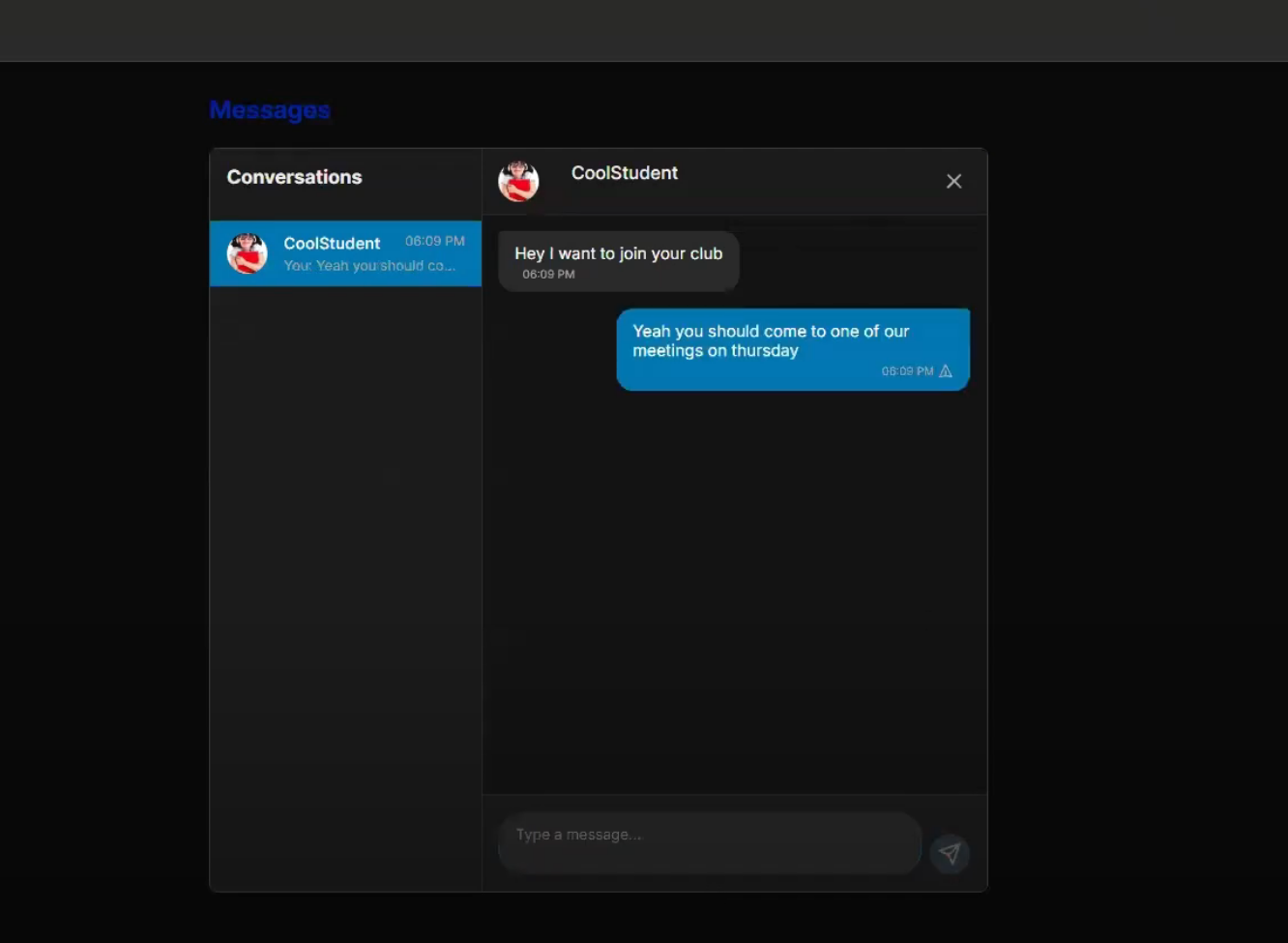Image resolution: width=1288 pixels, height=943 pixels.
Task: Click CoolStudent's avatar in chat header
Action: [x=518, y=182]
